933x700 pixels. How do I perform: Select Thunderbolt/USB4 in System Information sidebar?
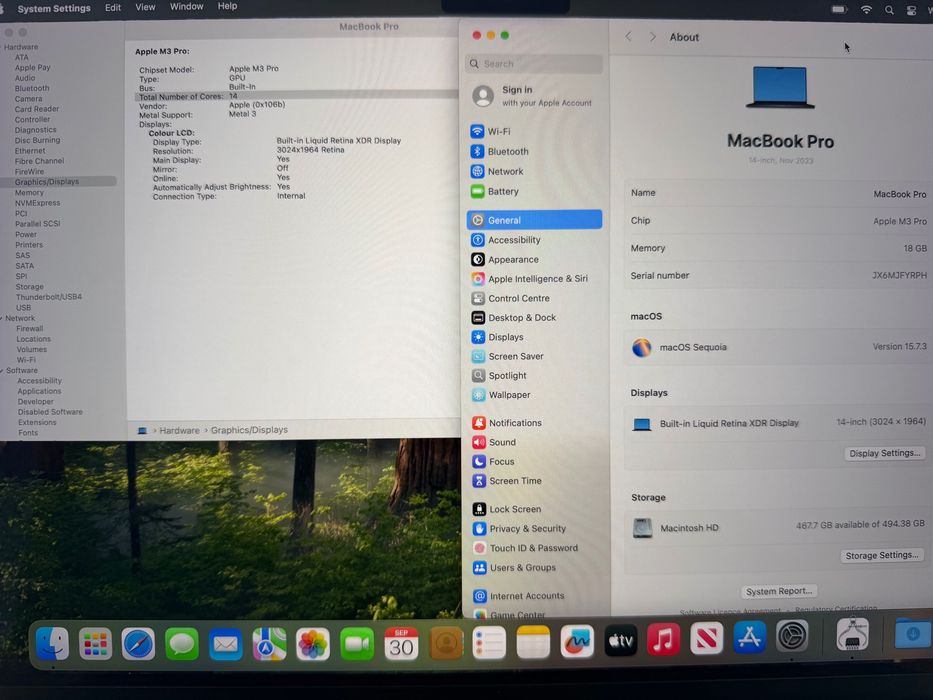[x=49, y=297]
